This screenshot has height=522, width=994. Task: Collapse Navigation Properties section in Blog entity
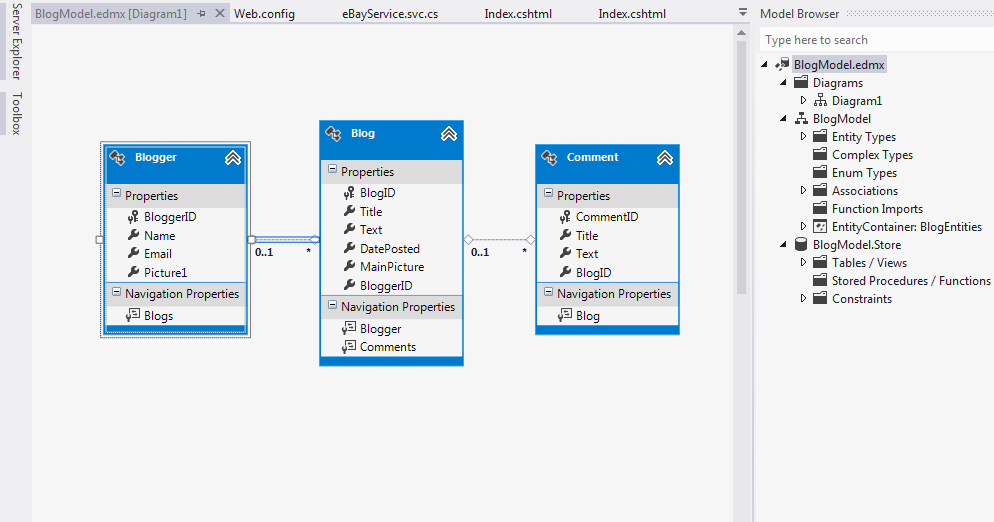[x=332, y=305]
